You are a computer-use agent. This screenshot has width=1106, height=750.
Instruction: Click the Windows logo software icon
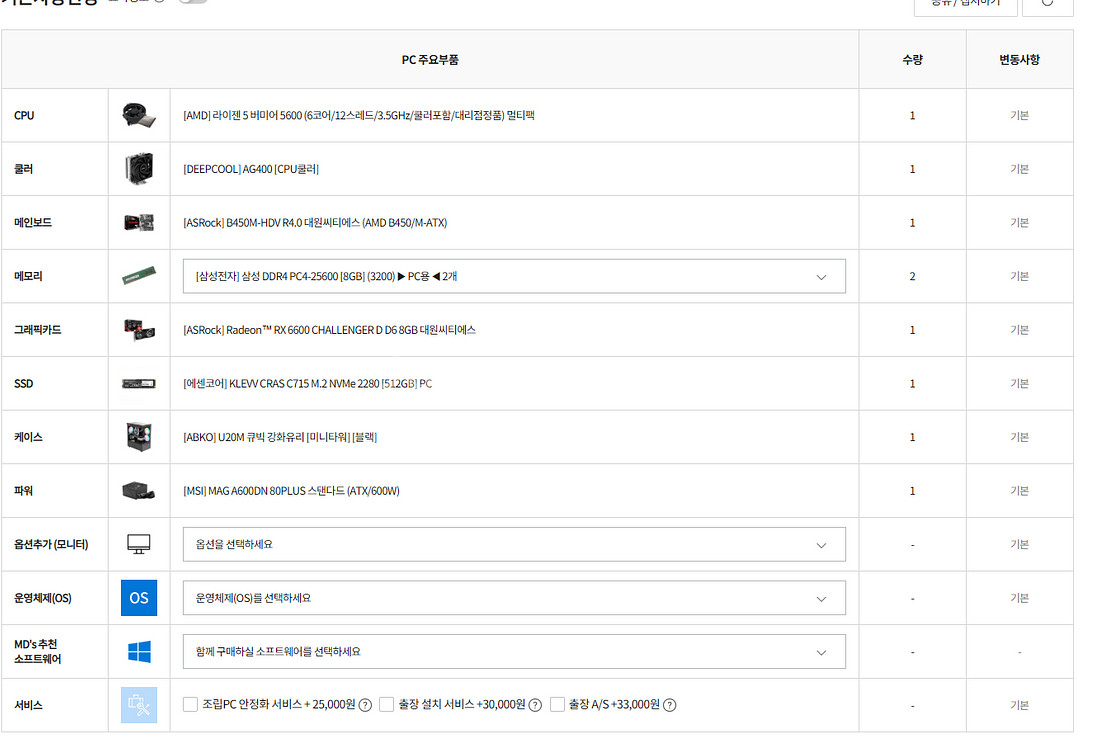[x=139, y=652]
